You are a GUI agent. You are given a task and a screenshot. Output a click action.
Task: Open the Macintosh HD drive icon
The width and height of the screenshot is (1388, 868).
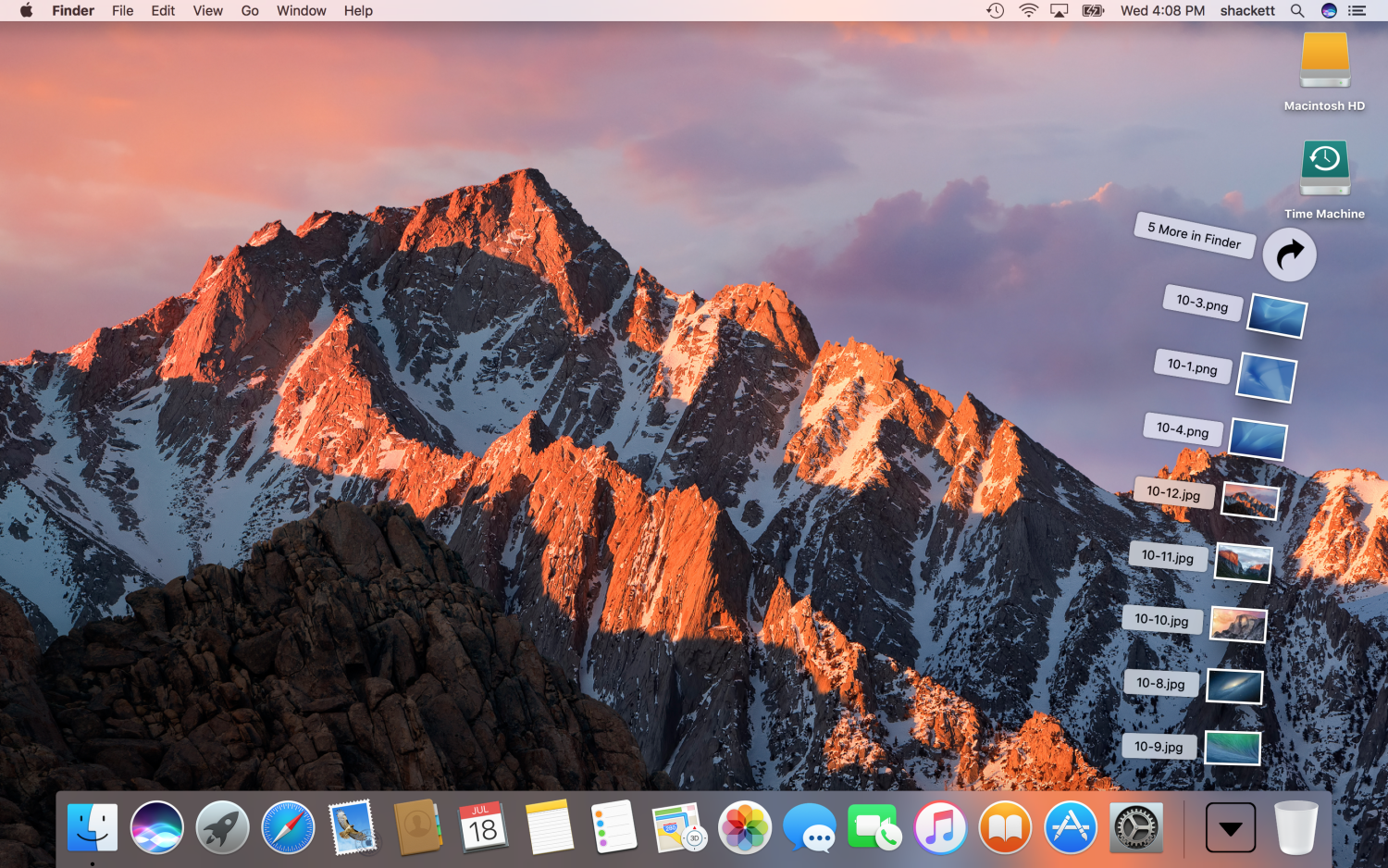1324,62
